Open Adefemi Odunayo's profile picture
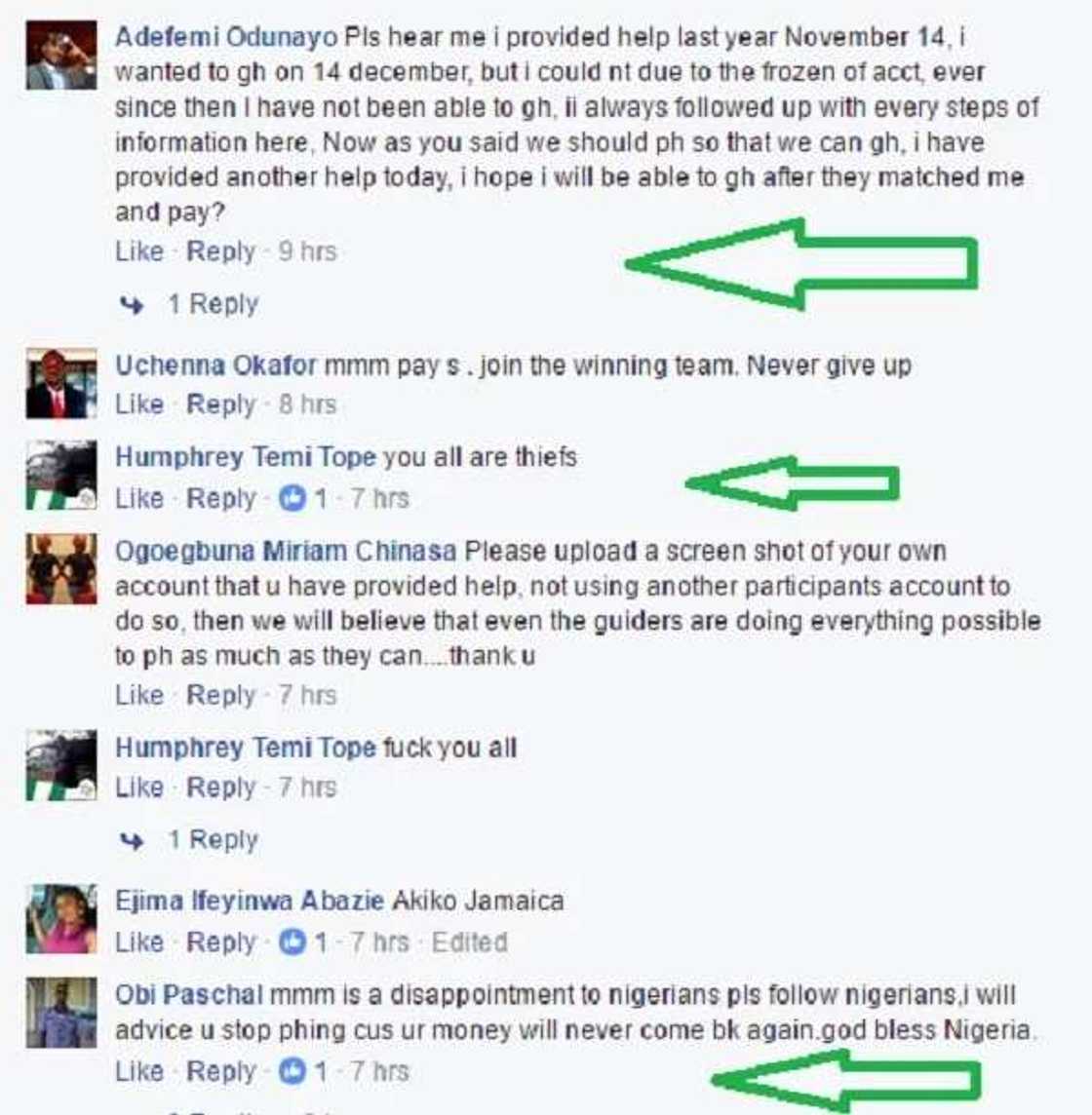 pos(61,56)
